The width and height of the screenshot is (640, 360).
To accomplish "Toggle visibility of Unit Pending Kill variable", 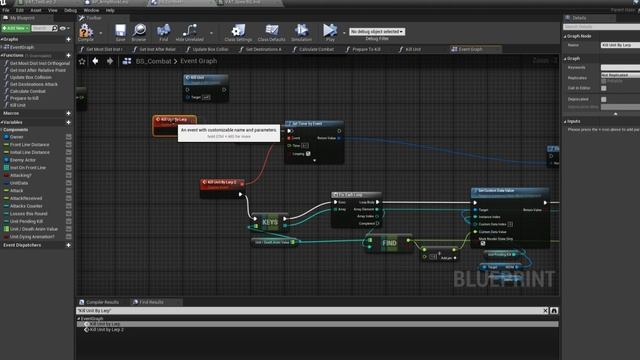I will pos(69,221).
